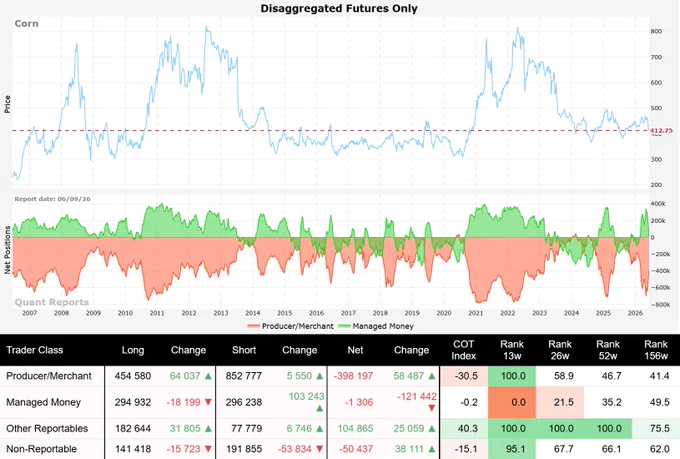Click Managed Money net value -1 306
The image size is (680, 459).
click(x=359, y=403)
